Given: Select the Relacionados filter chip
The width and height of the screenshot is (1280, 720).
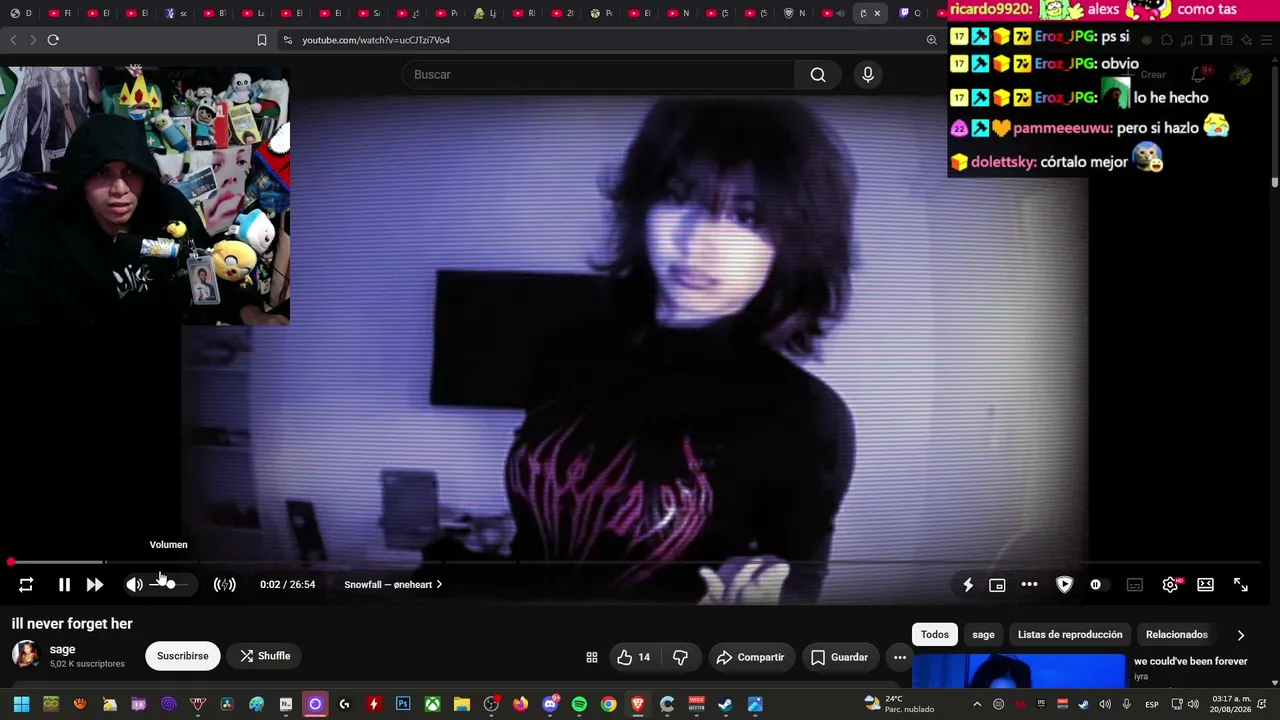Looking at the screenshot, I should pos(1177,635).
